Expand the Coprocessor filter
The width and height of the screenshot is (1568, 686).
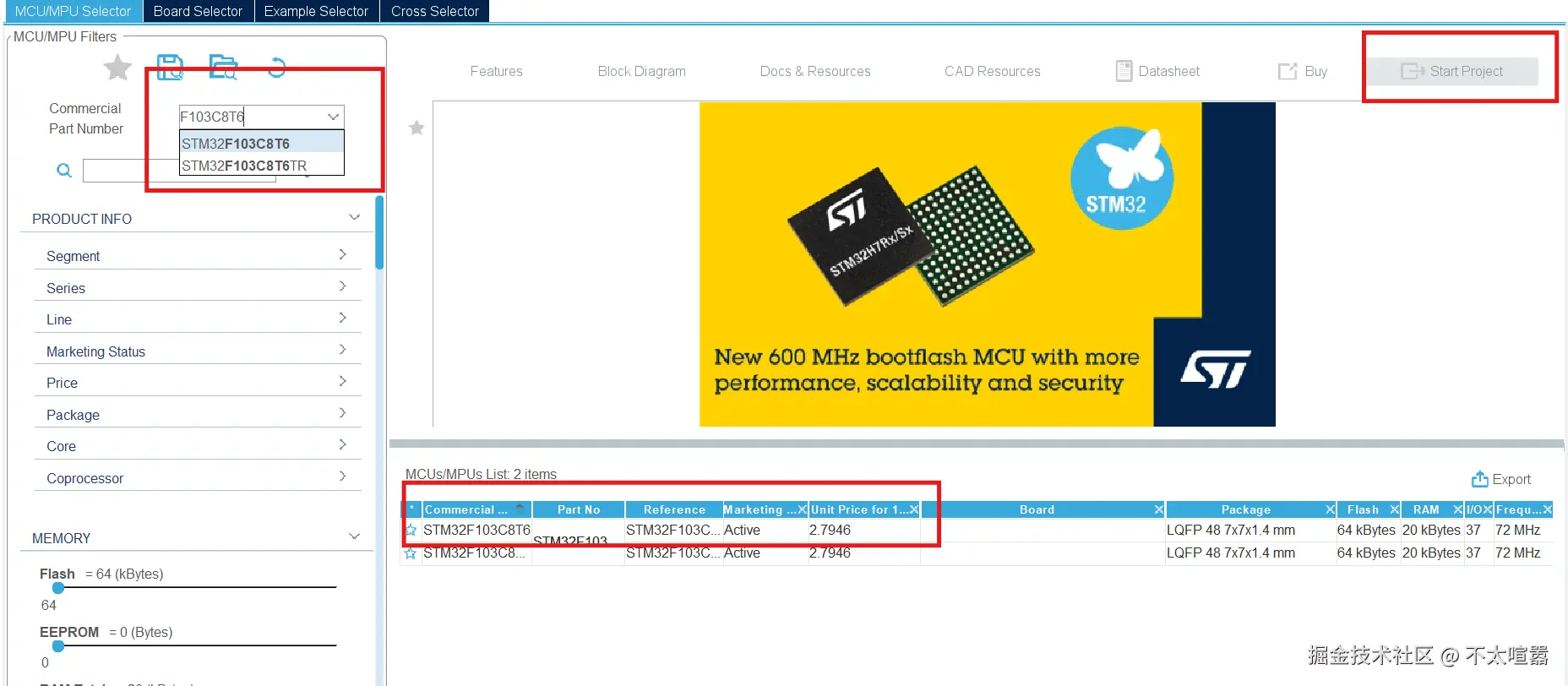click(x=342, y=476)
